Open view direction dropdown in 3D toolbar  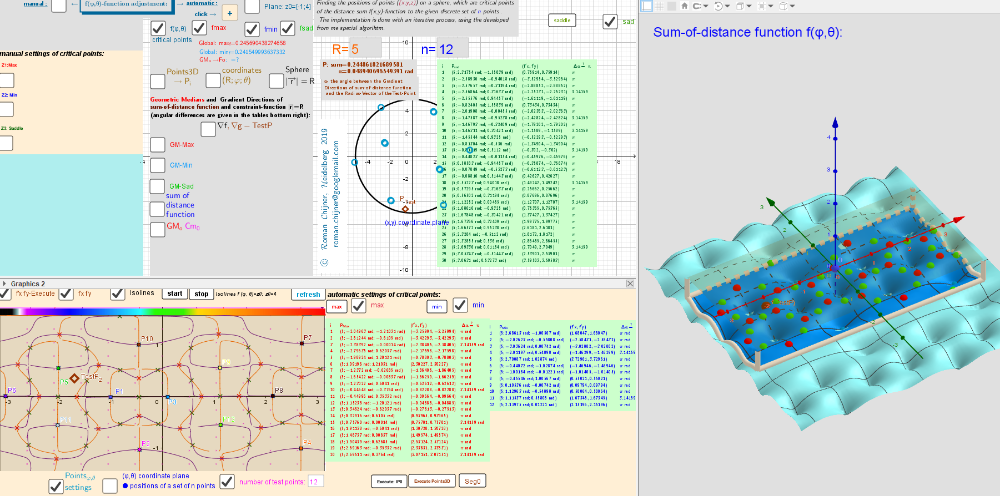[749, 6]
